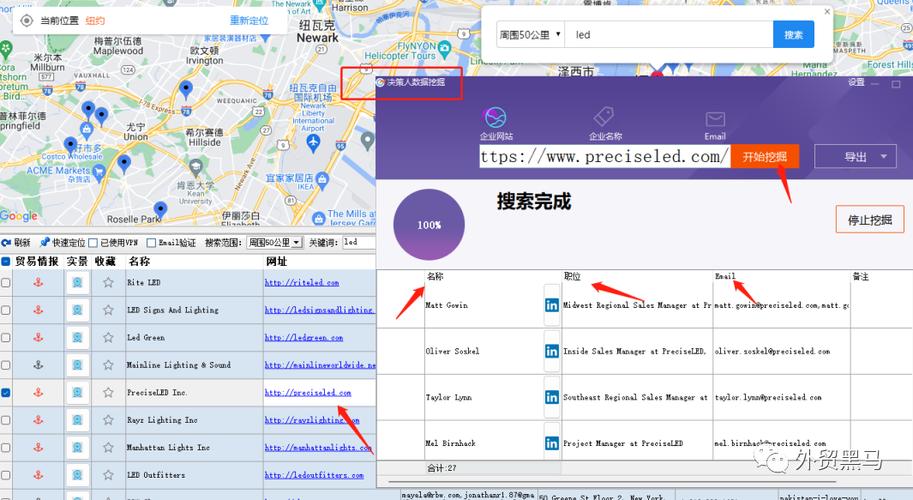The height and width of the screenshot is (500, 913).
Task: Click the 网址 column header
Action: (277, 261)
